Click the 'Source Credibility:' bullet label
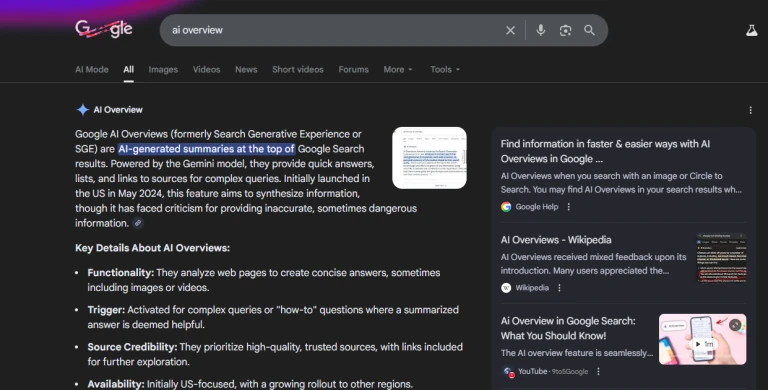 (x=132, y=347)
